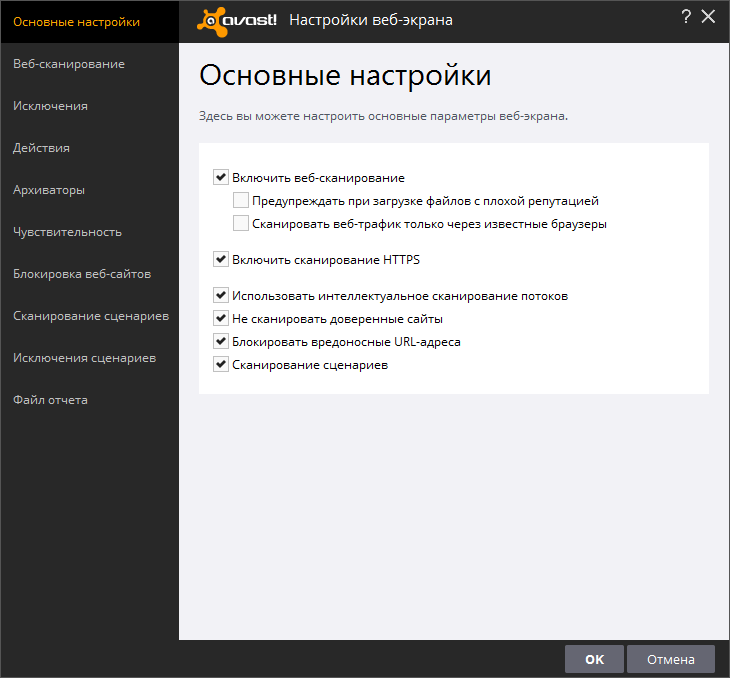Enable 'Предупреждать при загрузке файлов с плохой репутацией'
The image size is (730, 678).
pos(241,200)
